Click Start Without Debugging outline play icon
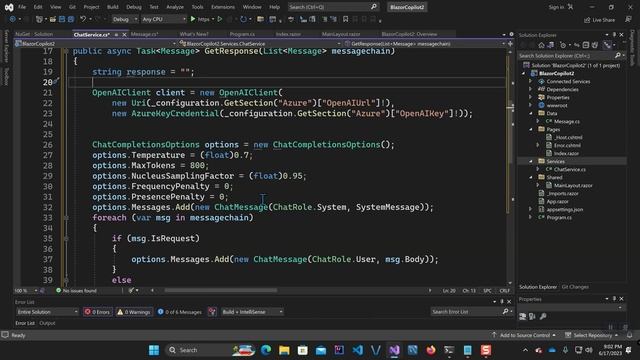Viewport: 640px width, 360px height. click(x=220, y=19)
